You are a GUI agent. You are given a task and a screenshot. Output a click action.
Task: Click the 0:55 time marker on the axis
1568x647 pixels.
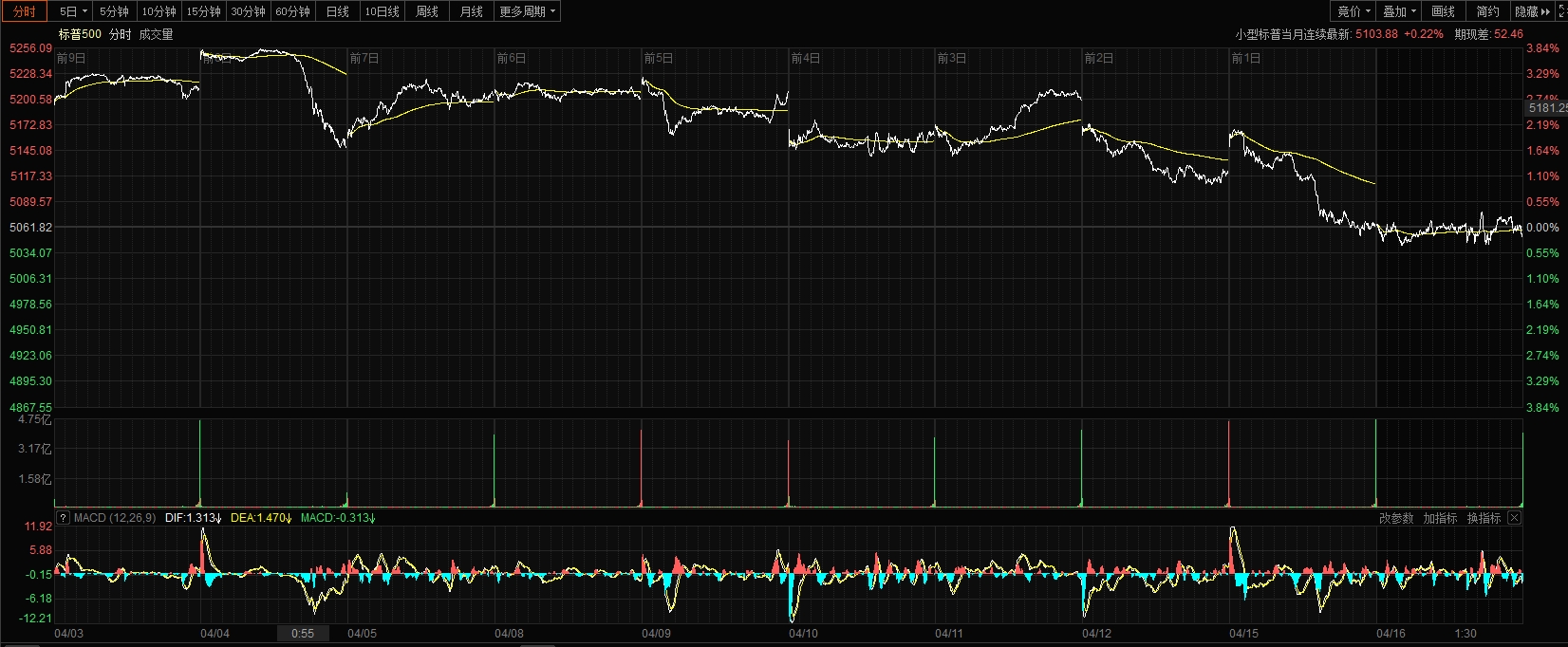303,634
